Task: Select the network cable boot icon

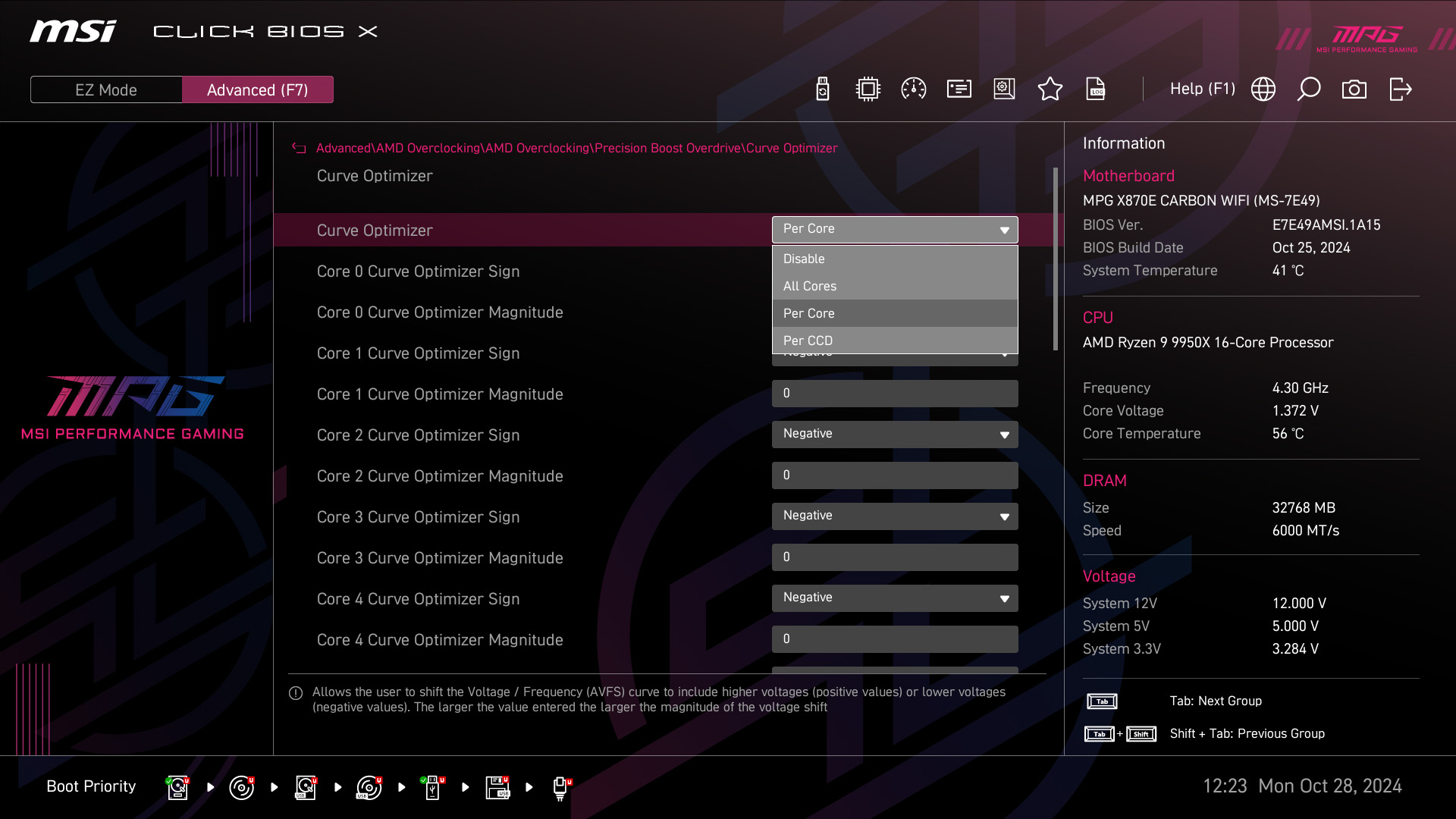Action: tap(561, 788)
